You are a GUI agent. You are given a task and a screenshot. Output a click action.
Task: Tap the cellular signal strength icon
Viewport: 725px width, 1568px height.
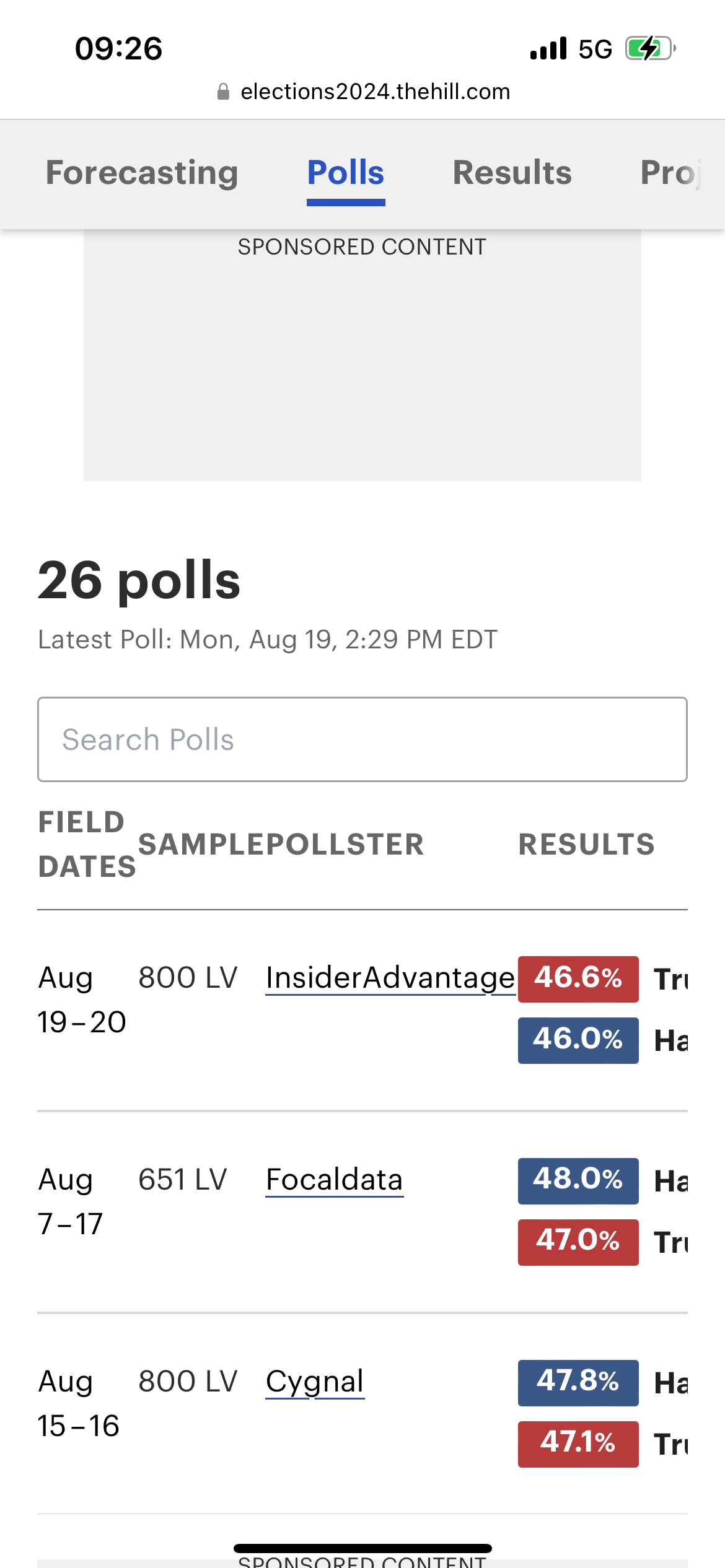point(548,48)
